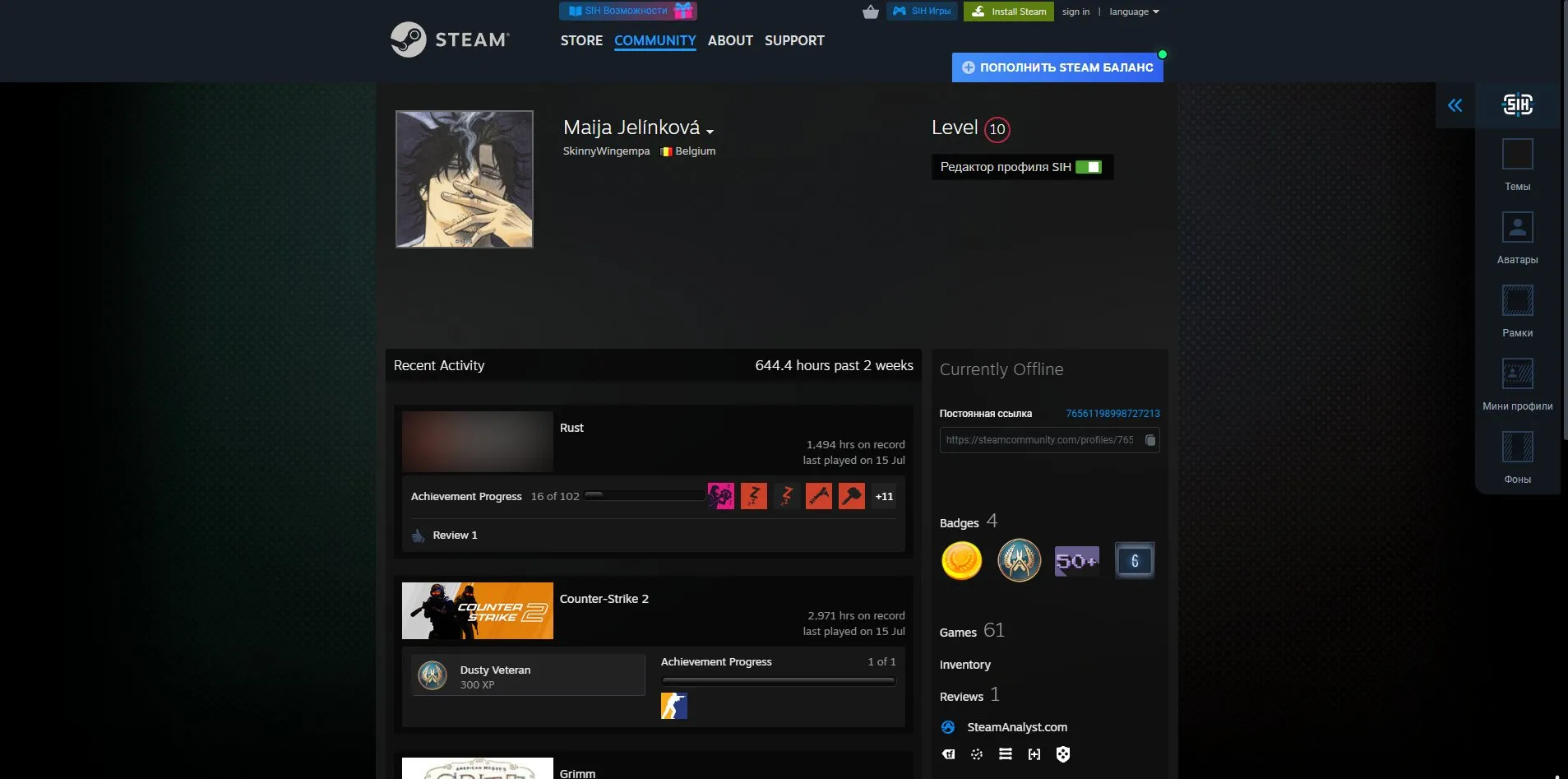The width and height of the screenshot is (1568, 779).
Task: Click the Install Steam button
Action: 1009,12
